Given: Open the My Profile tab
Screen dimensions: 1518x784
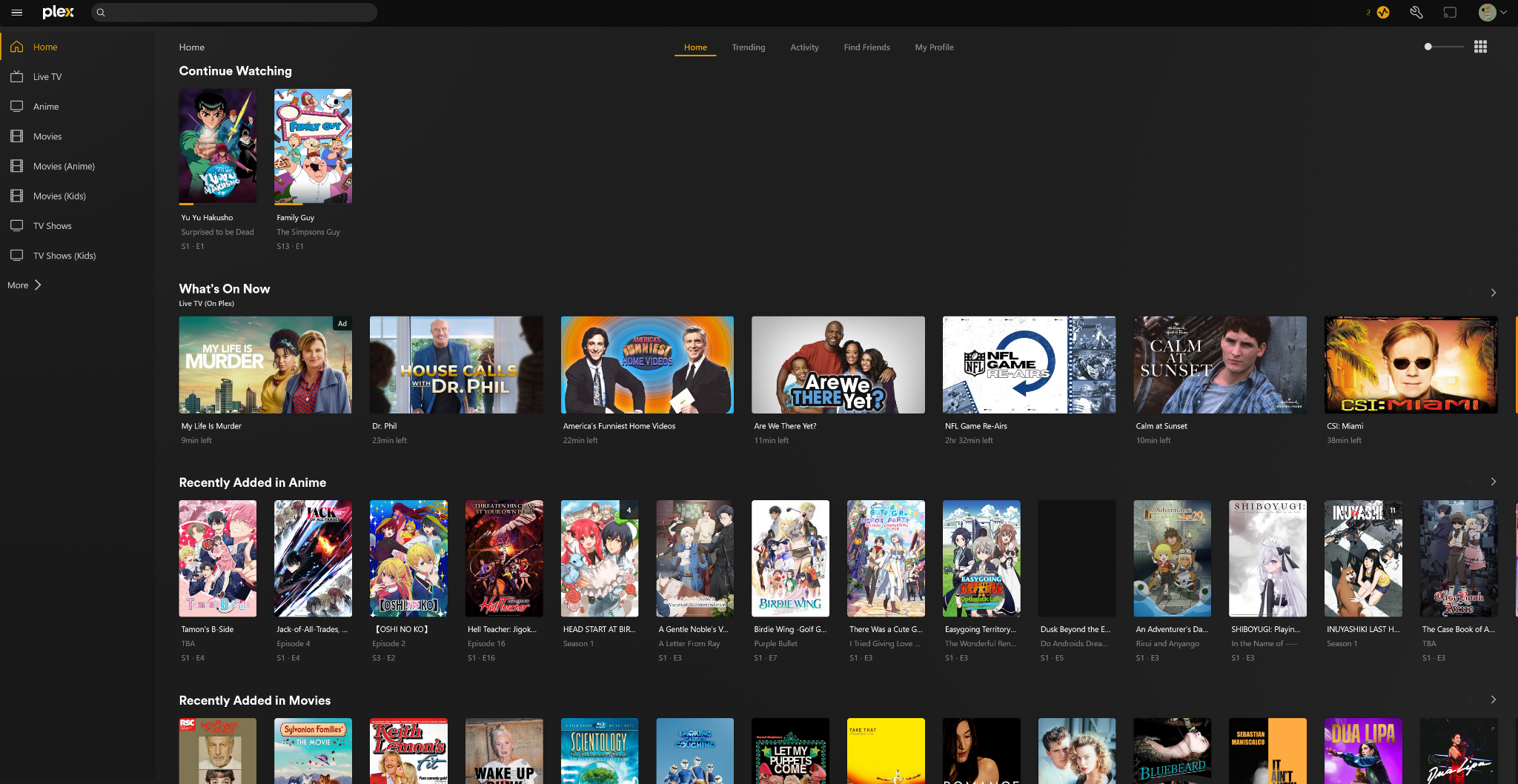Looking at the screenshot, I should pos(934,47).
